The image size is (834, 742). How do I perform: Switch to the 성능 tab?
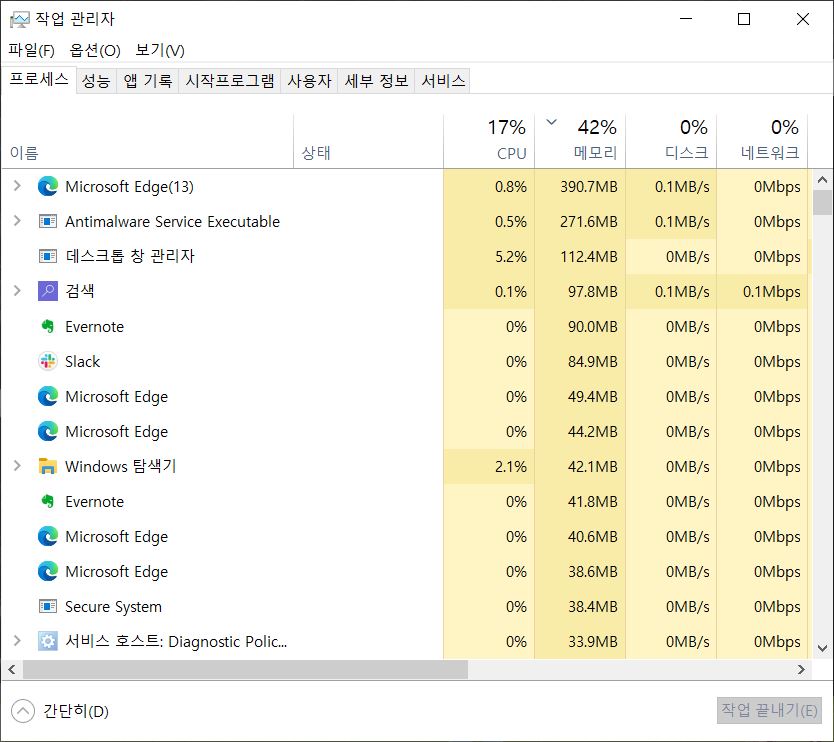[x=96, y=81]
